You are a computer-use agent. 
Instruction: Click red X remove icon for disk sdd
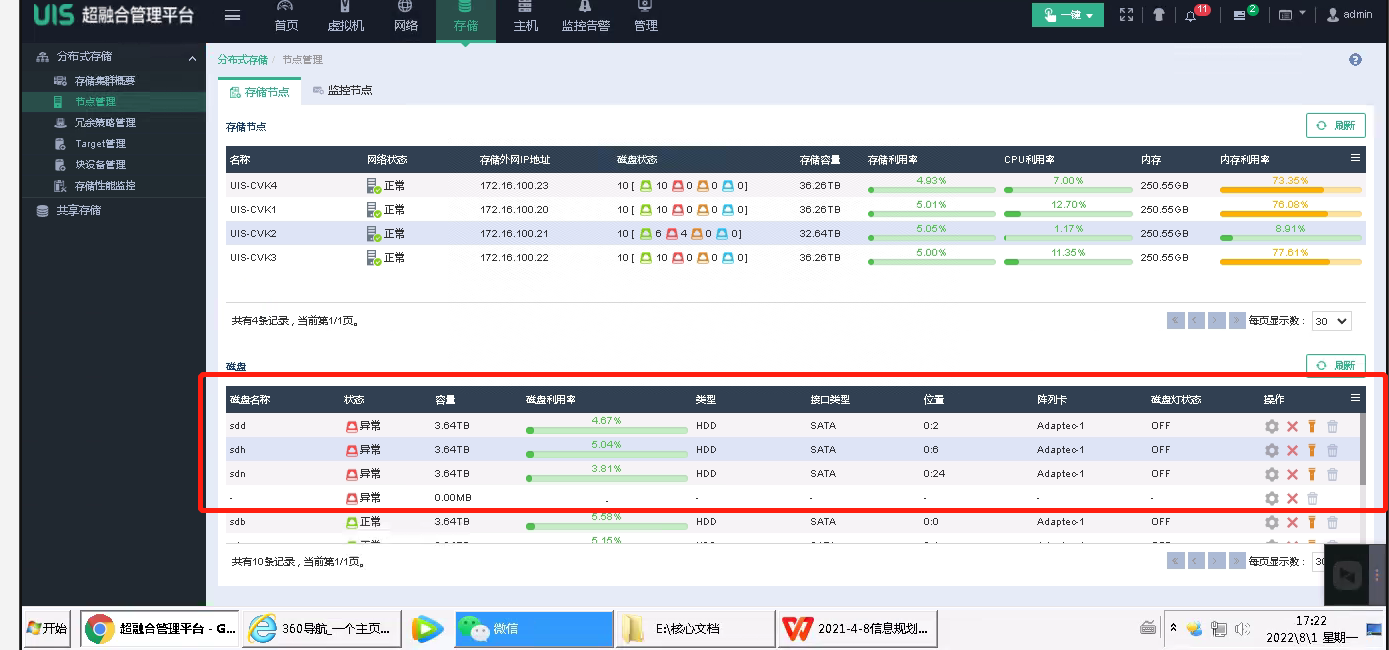point(1292,426)
